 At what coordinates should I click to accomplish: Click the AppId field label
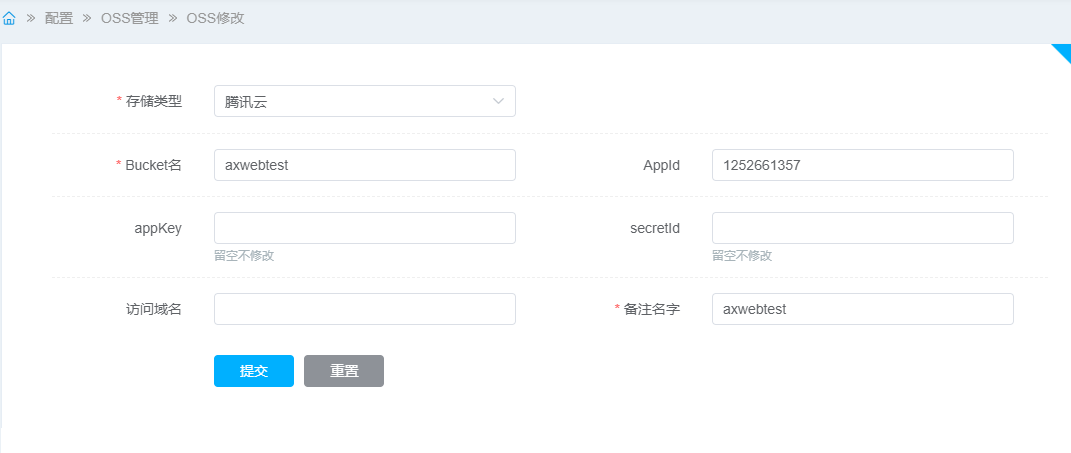(x=661, y=165)
